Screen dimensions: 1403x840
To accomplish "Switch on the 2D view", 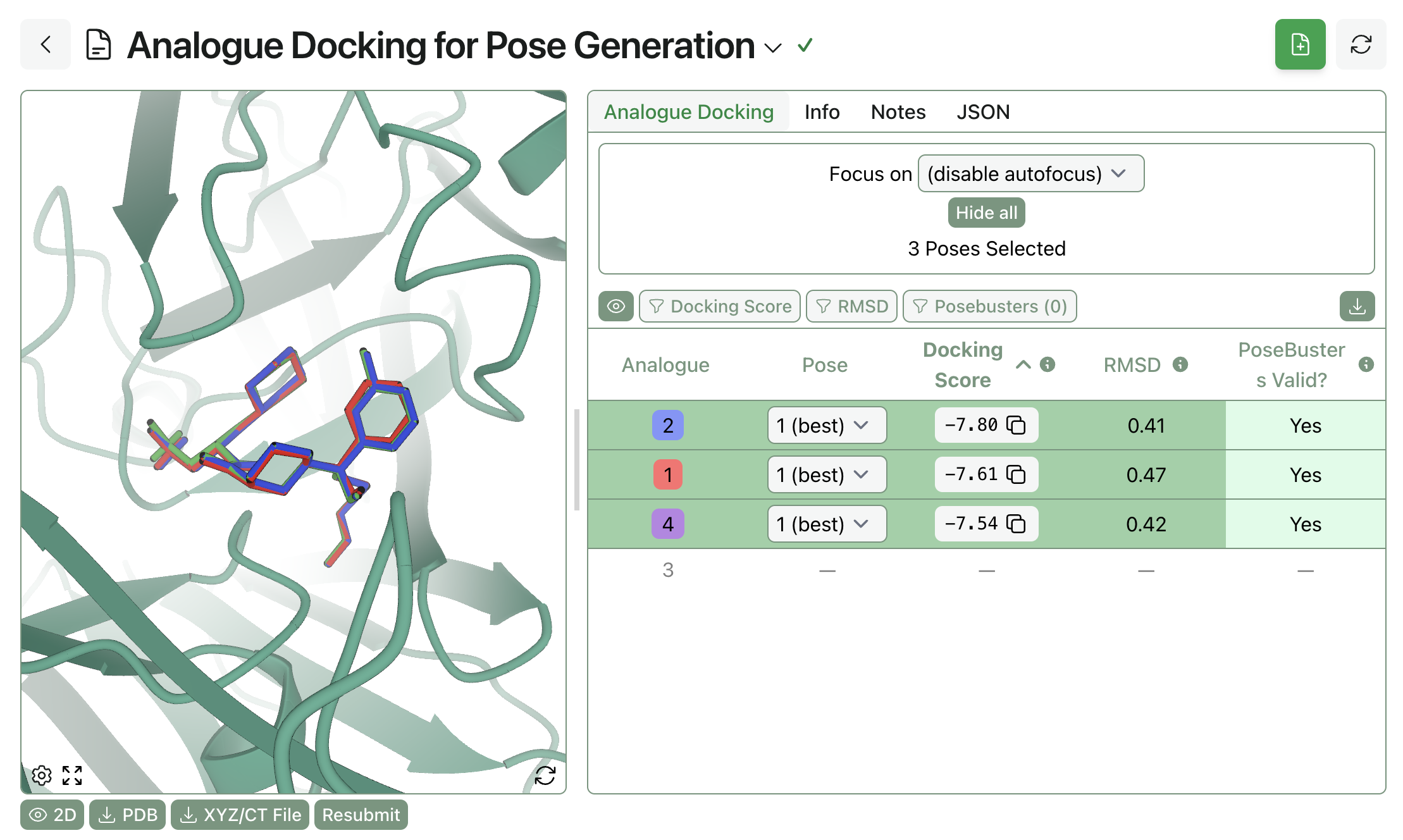I will pyautogui.click(x=52, y=815).
